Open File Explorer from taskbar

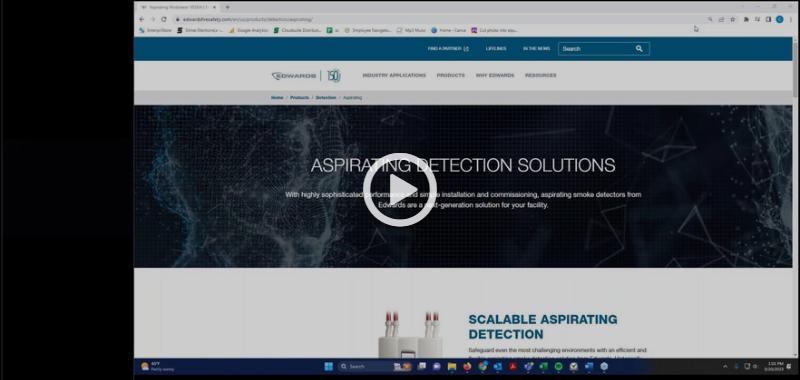pos(452,366)
